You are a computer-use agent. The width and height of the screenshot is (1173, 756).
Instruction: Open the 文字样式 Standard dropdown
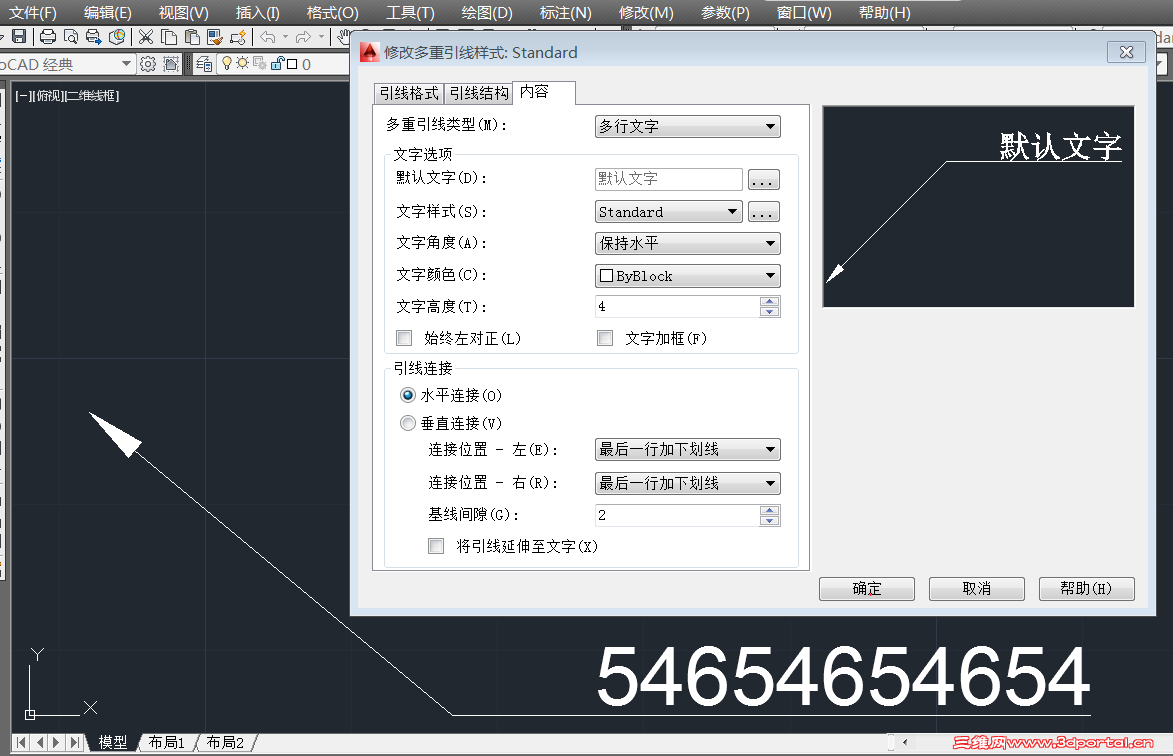tap(669, 212)
